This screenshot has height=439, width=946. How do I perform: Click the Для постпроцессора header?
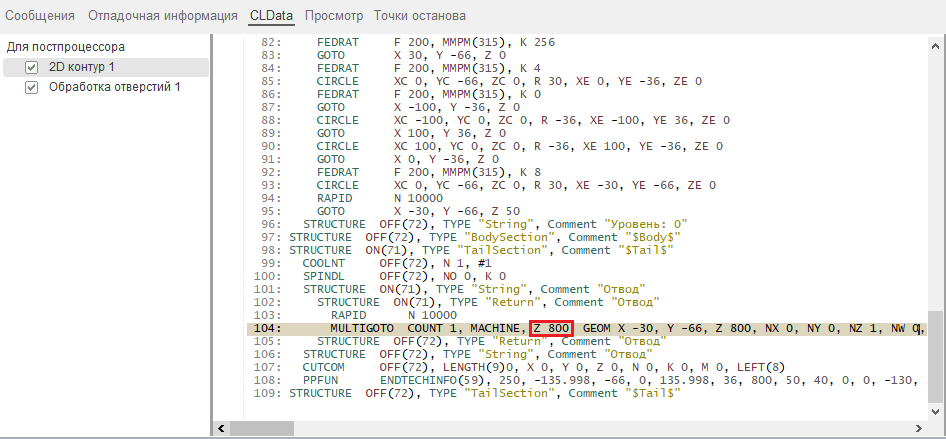(x=65, y=47)
